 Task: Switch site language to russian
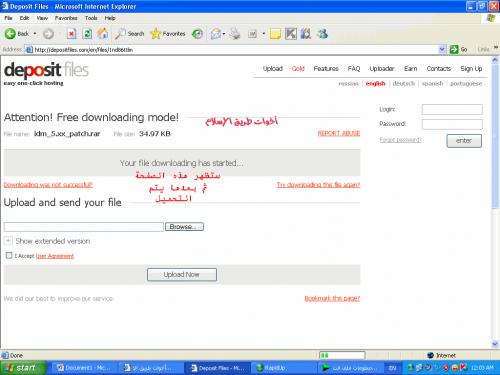pos(348,84)
